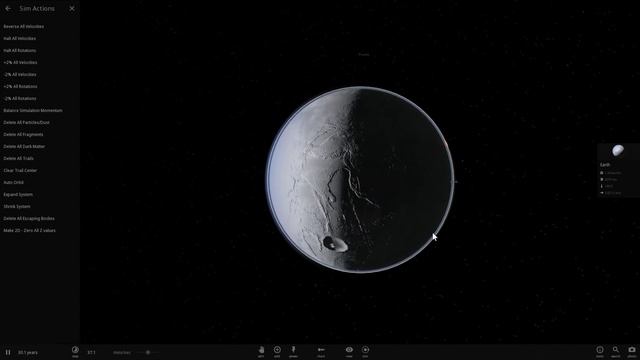The width and height of the screenshot is (640, 360).
Task: Adjust the time step slider knob
Action: click(148, 352)
